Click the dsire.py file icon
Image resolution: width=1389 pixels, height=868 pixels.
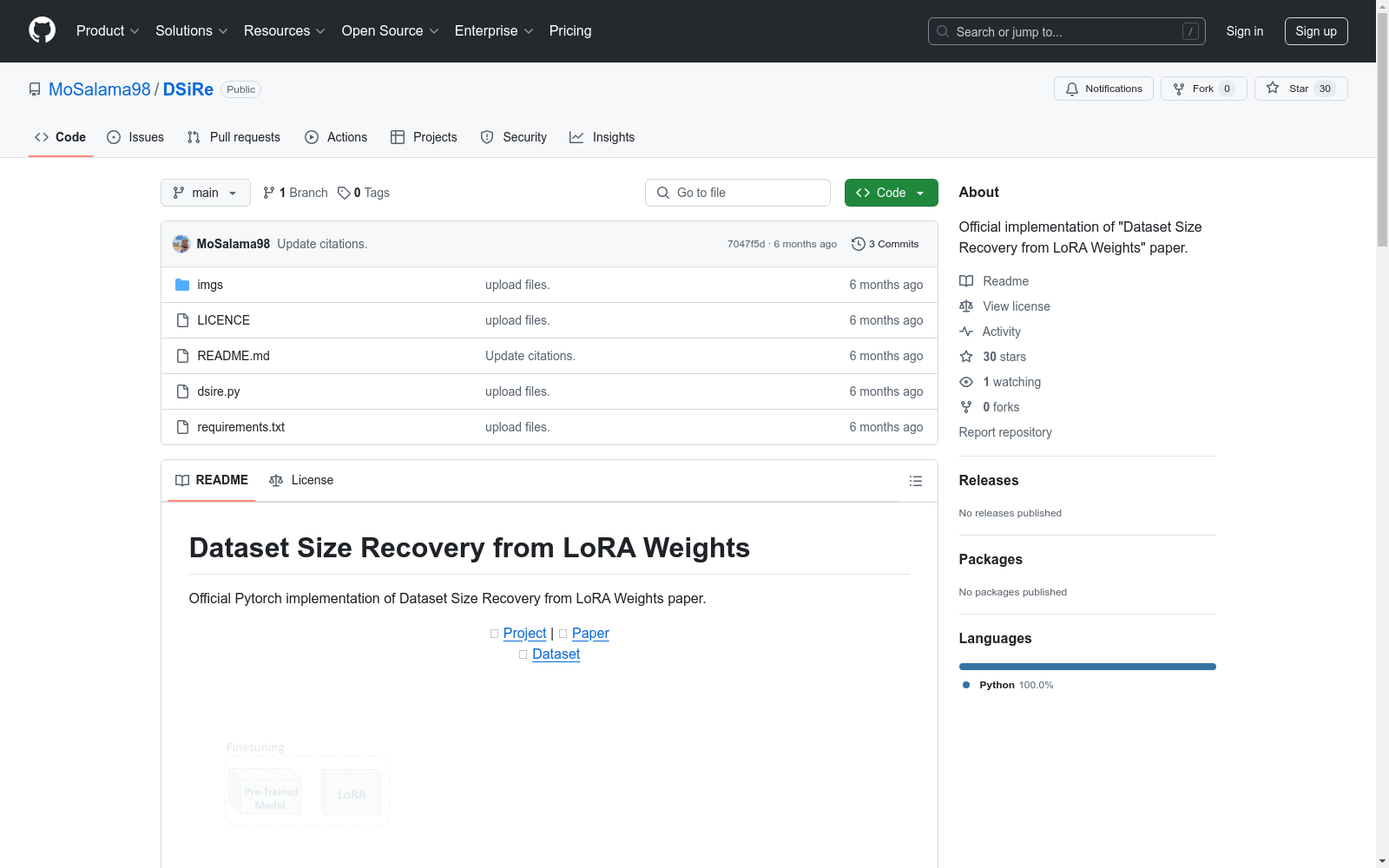pyautogui.click(x=182, y=391)
